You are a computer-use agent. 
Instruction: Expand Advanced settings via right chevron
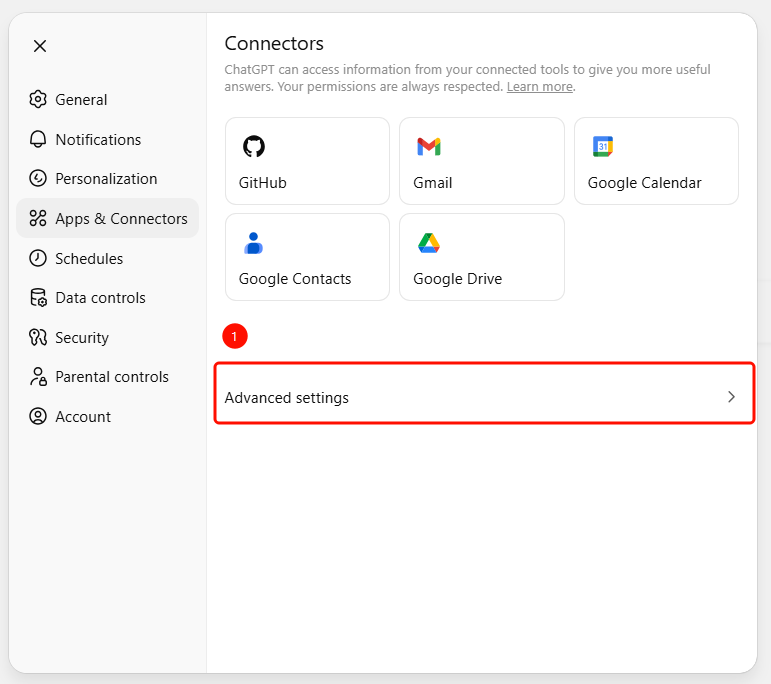pos(731,397)
